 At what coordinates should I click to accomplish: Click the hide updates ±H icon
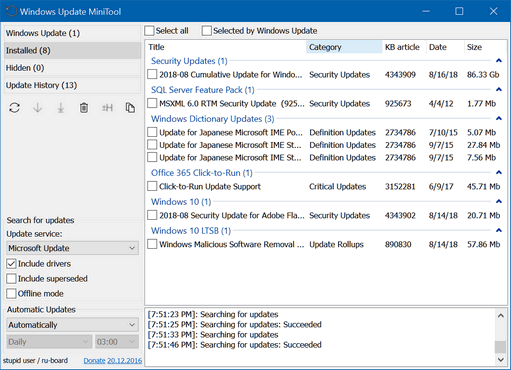coord(107,108)
